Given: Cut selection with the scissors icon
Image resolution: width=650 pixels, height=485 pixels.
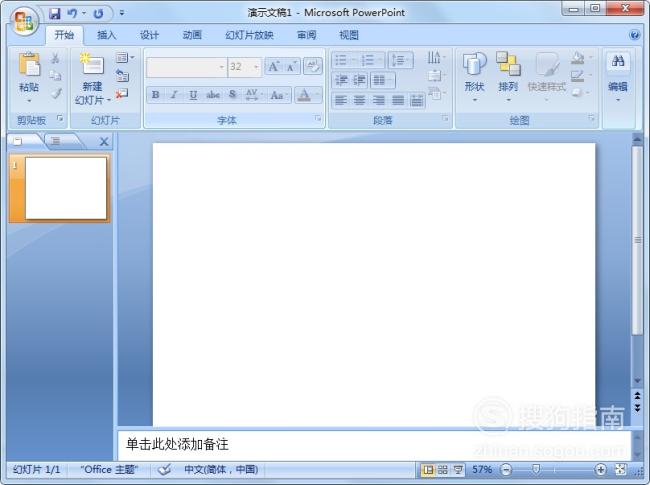Looking at the screenshot, I should [x=55, y=58].
